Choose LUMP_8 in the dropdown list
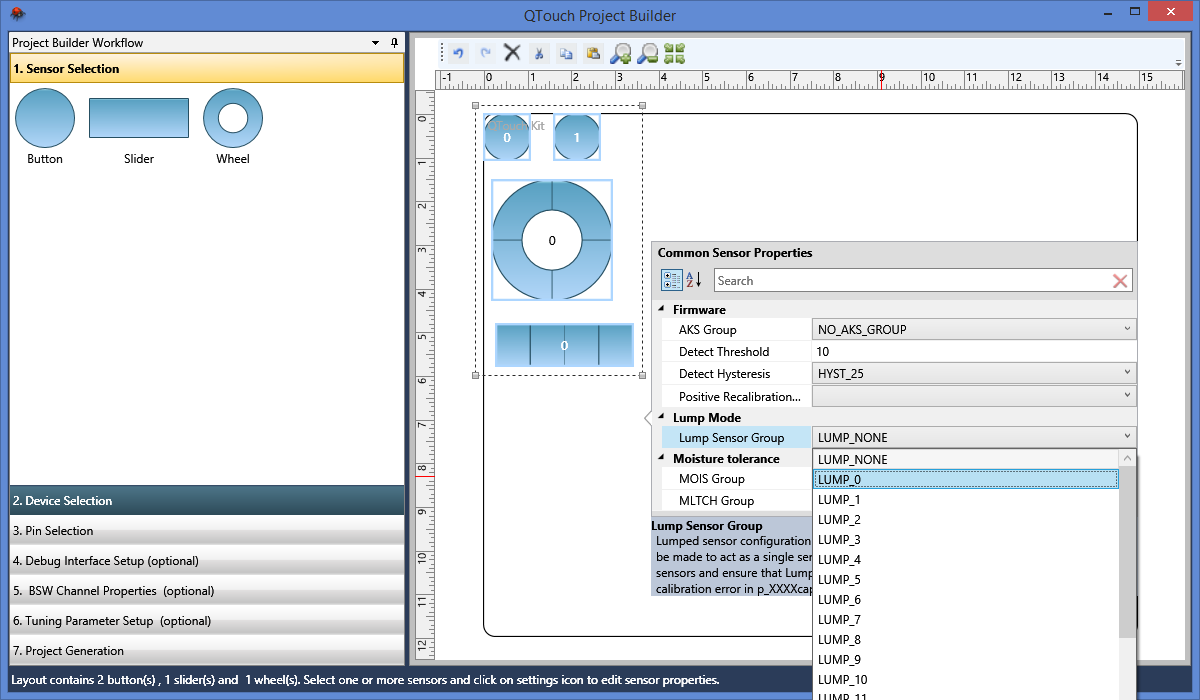Screen dimensions: 1200x700 [966, 639]
